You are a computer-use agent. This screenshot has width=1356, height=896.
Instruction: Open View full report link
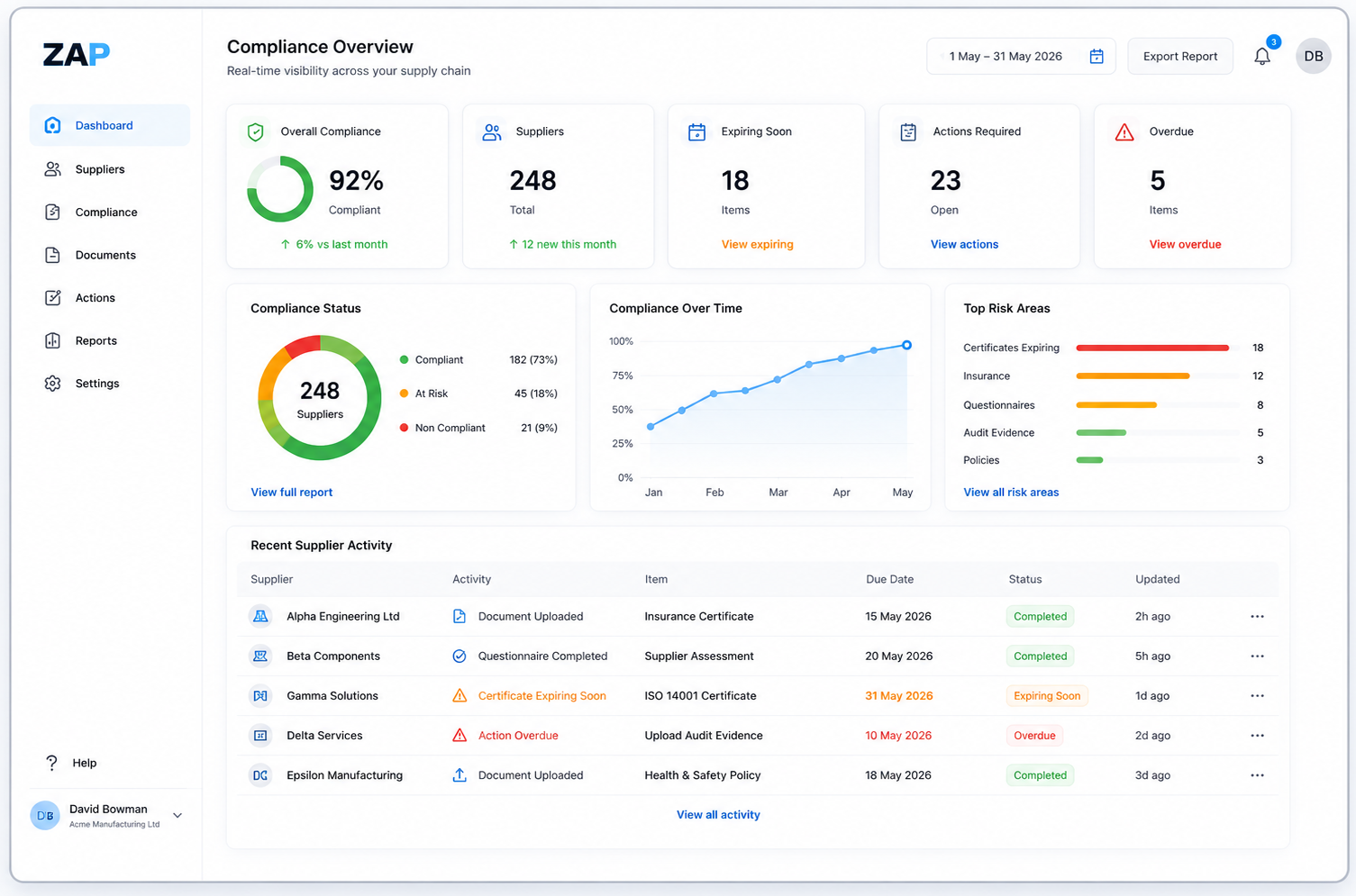coord(291,493)
